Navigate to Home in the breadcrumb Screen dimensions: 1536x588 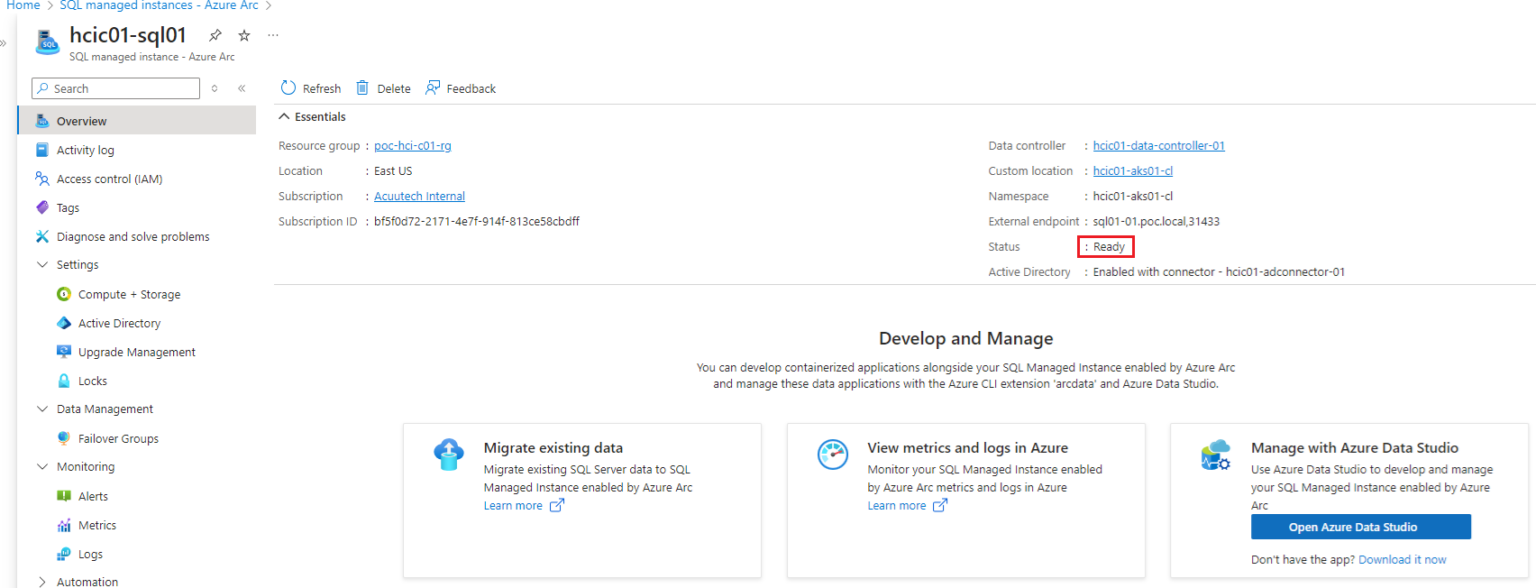(23, 6)
